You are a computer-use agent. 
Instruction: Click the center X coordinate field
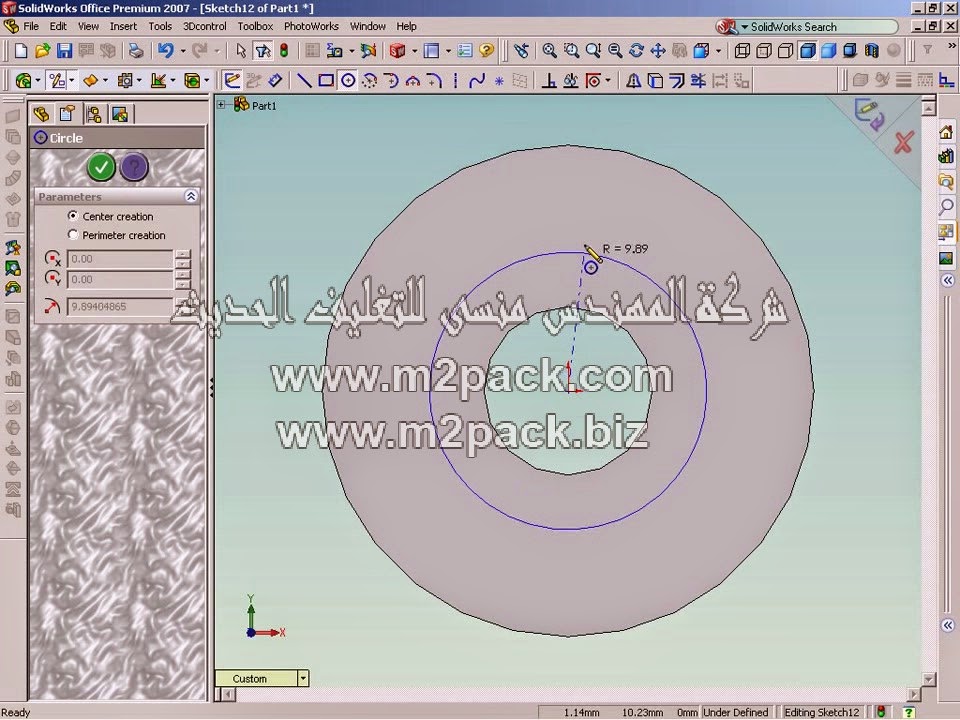120,258
